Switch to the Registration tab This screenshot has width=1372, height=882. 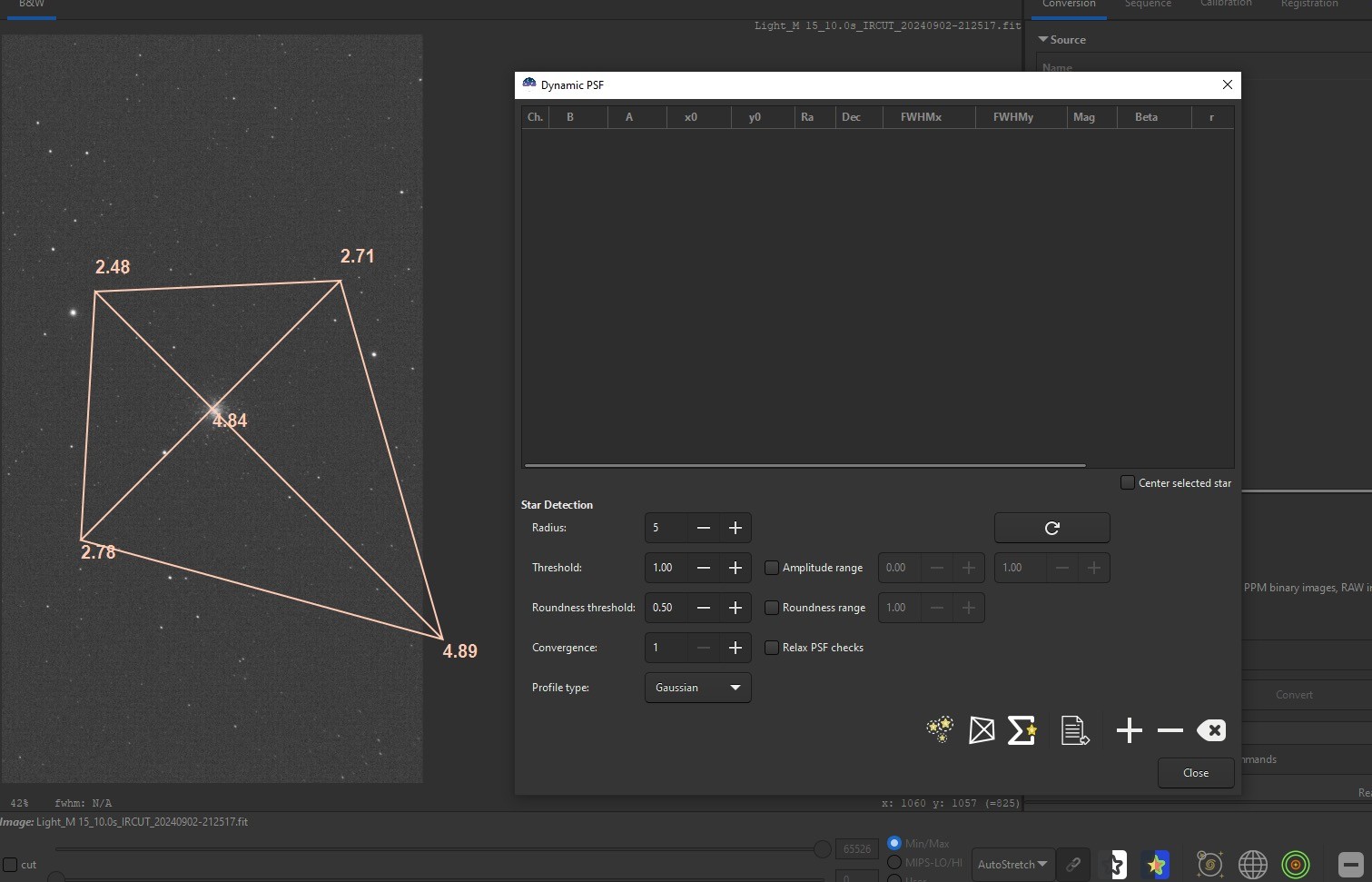click(1309, 5)
